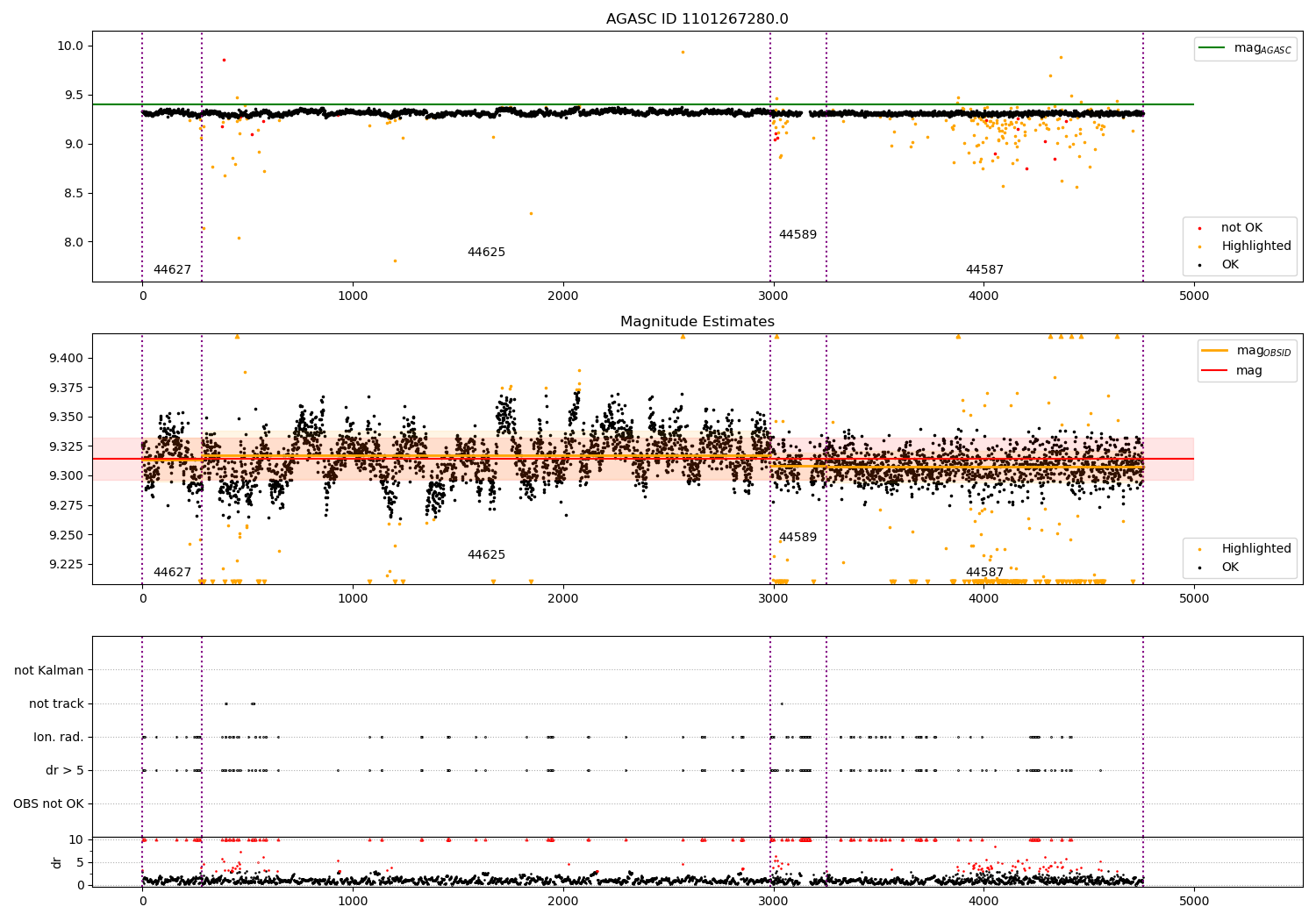Click the 'dr > 5' row label

pos(65,771)
